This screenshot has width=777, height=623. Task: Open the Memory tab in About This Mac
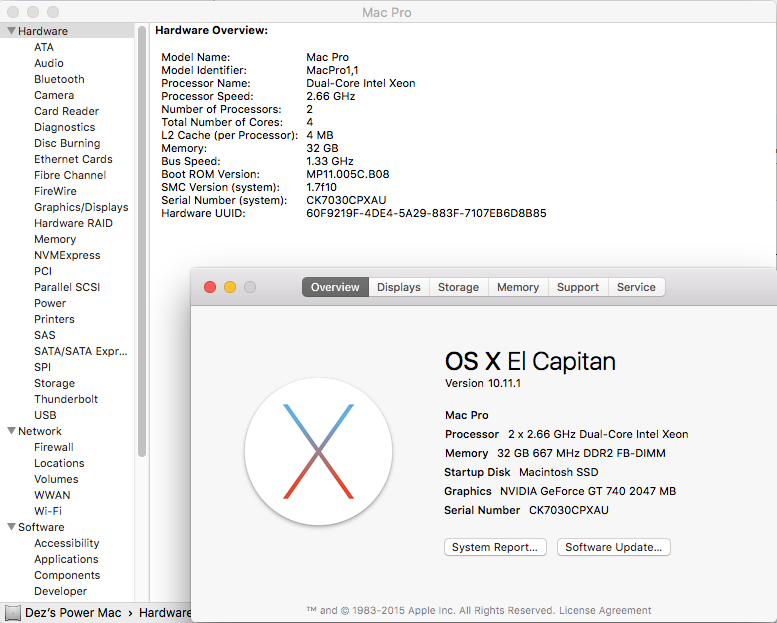coord(518,287)
